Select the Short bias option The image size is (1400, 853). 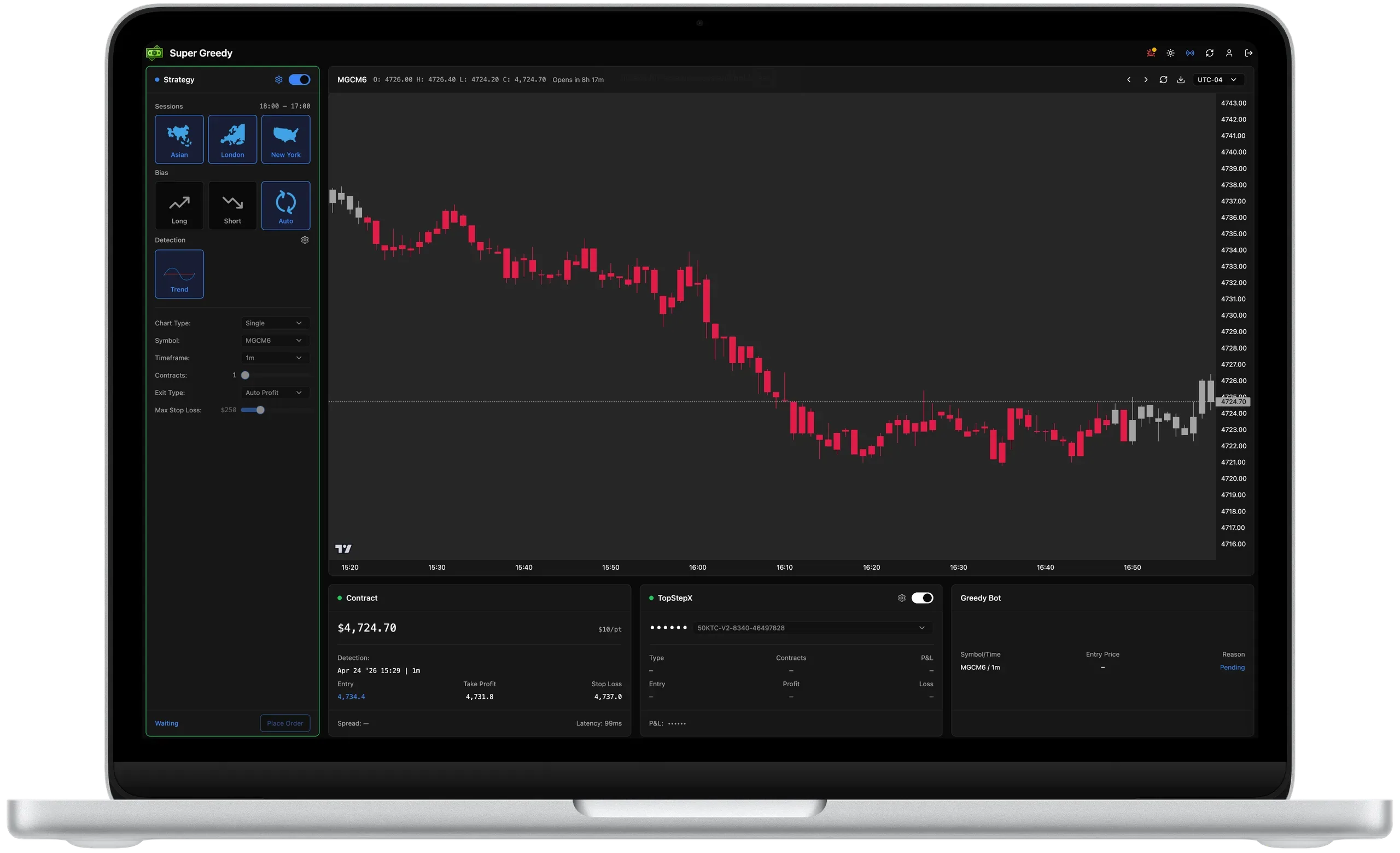pos(232,205)
